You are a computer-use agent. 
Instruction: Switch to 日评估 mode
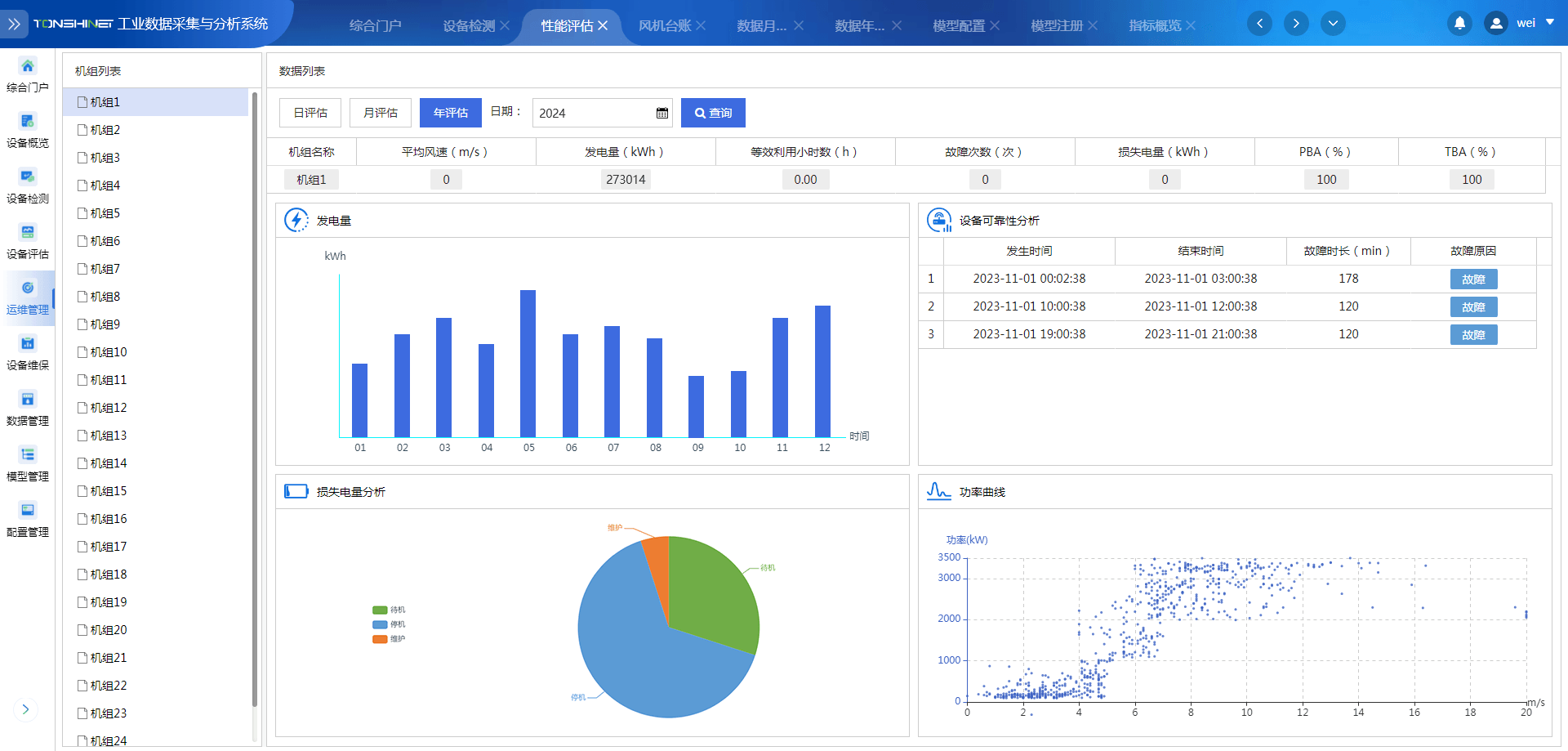310,113
